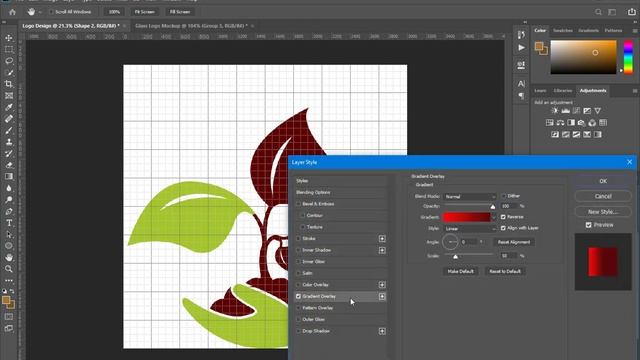Open the search icon at top right

pos(598,12)
